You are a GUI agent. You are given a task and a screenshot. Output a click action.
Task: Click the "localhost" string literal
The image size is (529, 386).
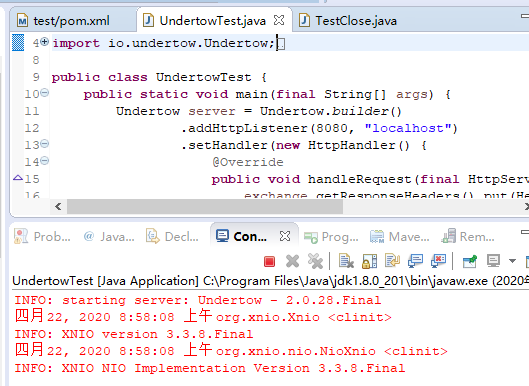coord(408,128)
